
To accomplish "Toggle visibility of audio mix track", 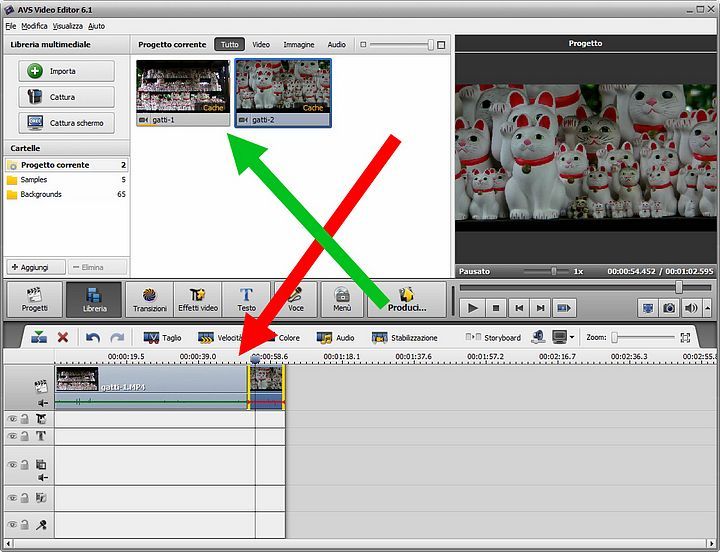I will 12,498.
